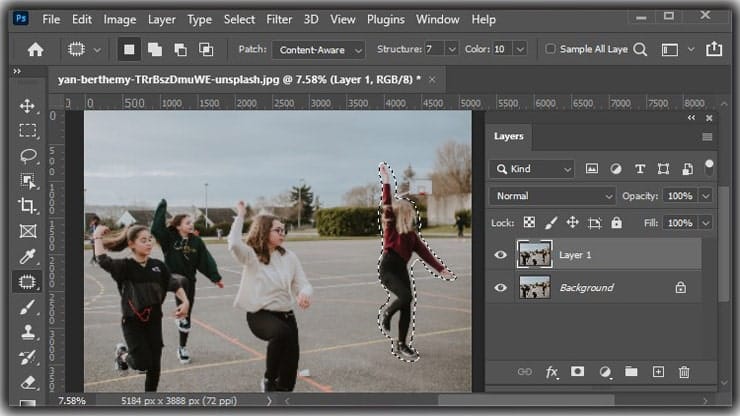Click the Link layers icon
Screen dimensions: 740x416
coord(524,372)
